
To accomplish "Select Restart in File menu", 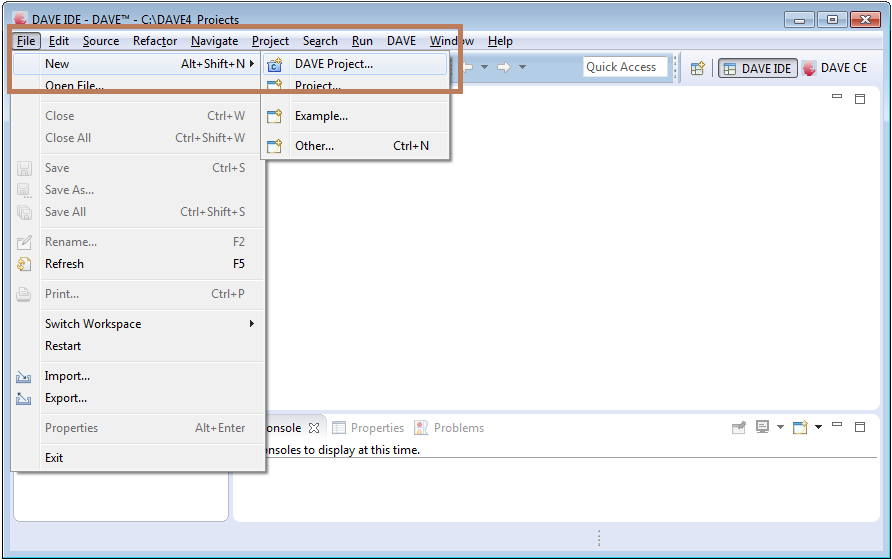I will [138, 346].
